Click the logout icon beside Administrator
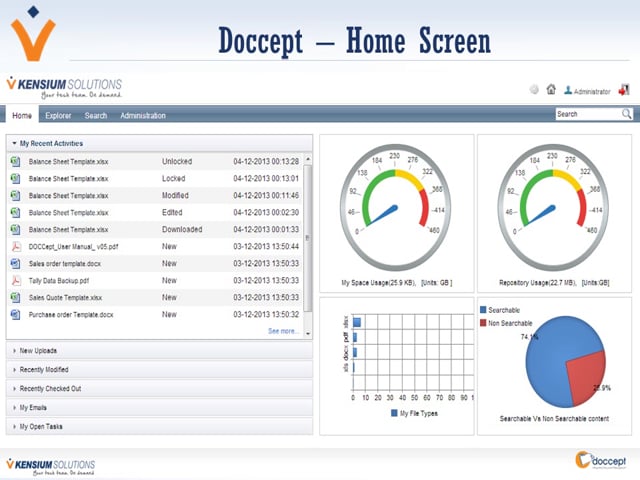Image resolution: width=640 pixels, height=480 pixels. pos(623,89)
